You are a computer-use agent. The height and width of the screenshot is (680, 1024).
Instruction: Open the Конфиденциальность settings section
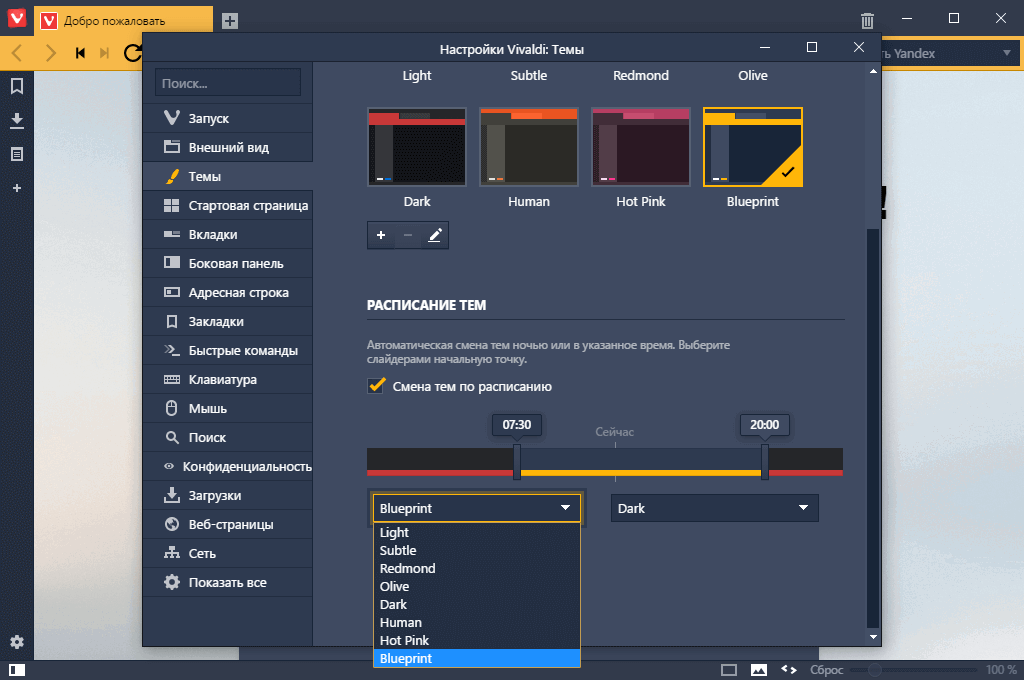point(228,466)
